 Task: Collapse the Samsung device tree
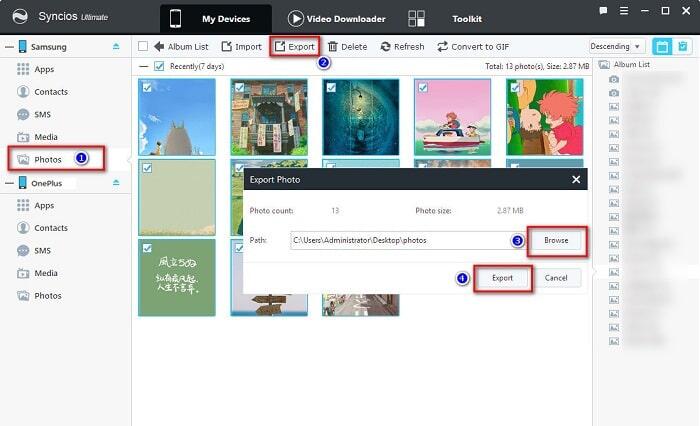[x=9, y=47]
